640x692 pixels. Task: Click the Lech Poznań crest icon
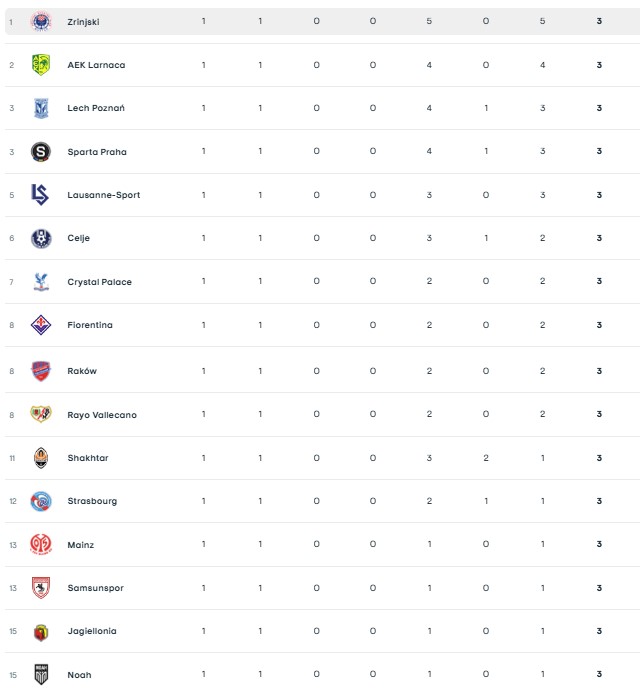(x=40, y=108)
